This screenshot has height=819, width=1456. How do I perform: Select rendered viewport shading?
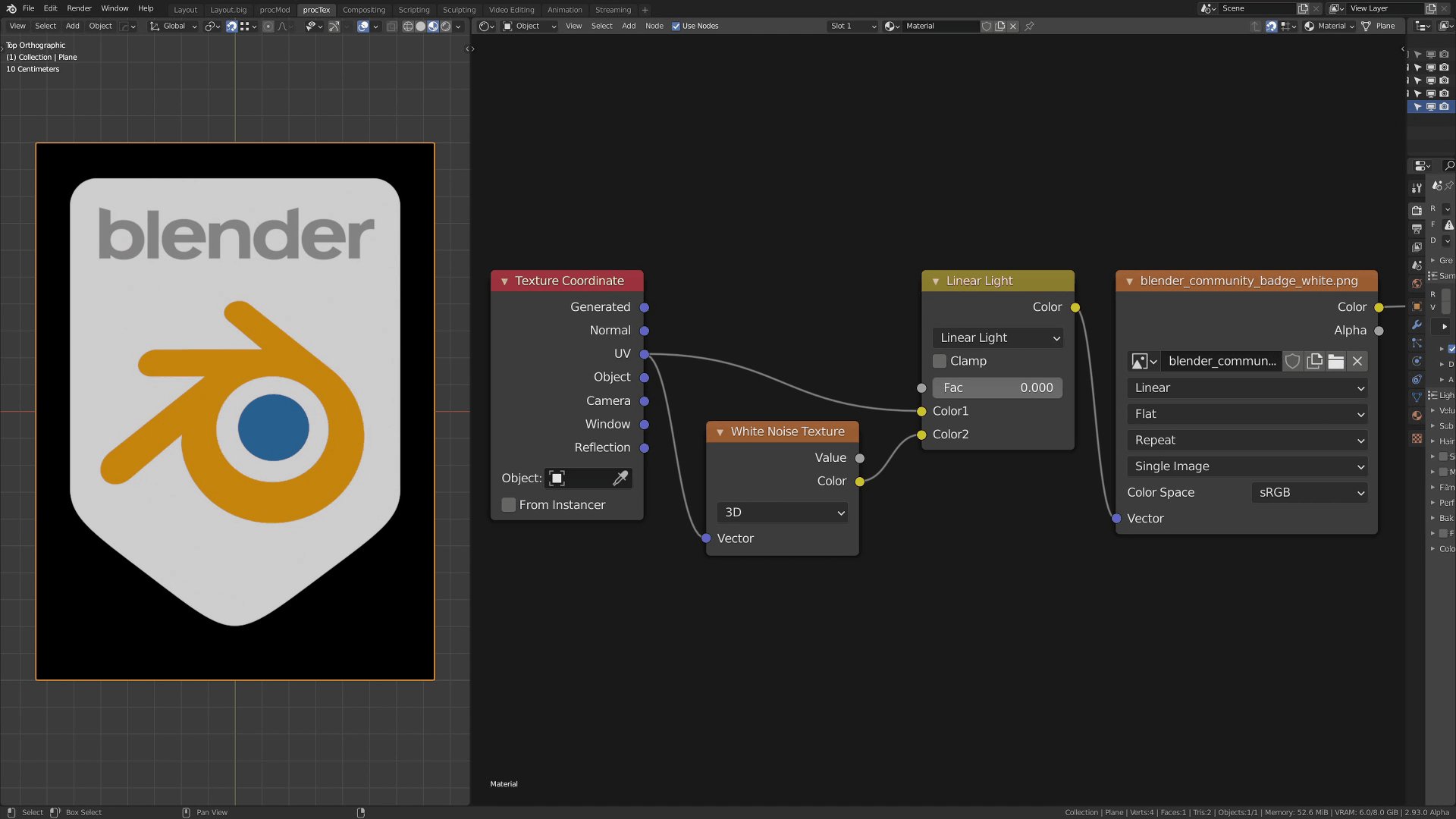pyautogui.click(x=446, y=26)
